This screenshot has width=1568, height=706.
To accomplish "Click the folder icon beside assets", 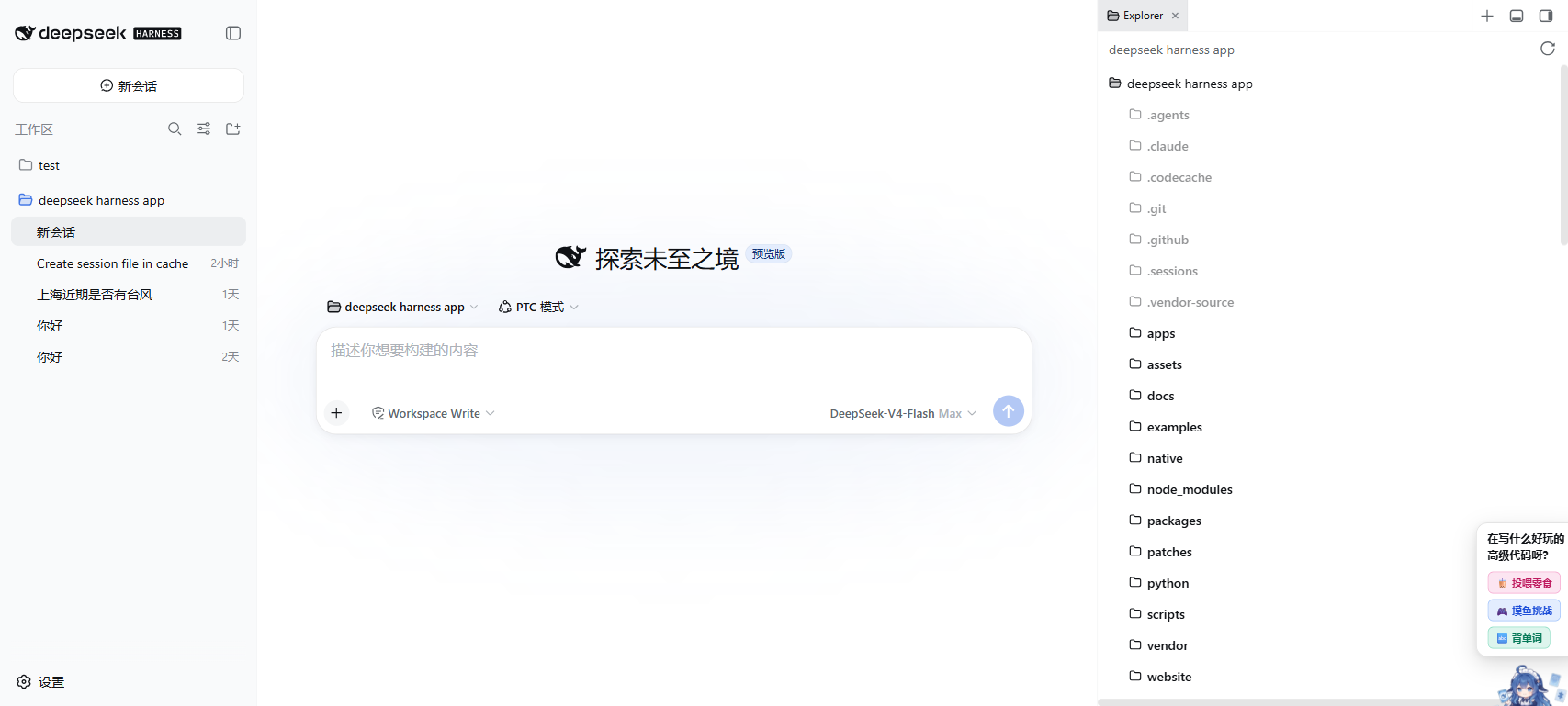I will pyautogui.click(x=1135, y=364).
